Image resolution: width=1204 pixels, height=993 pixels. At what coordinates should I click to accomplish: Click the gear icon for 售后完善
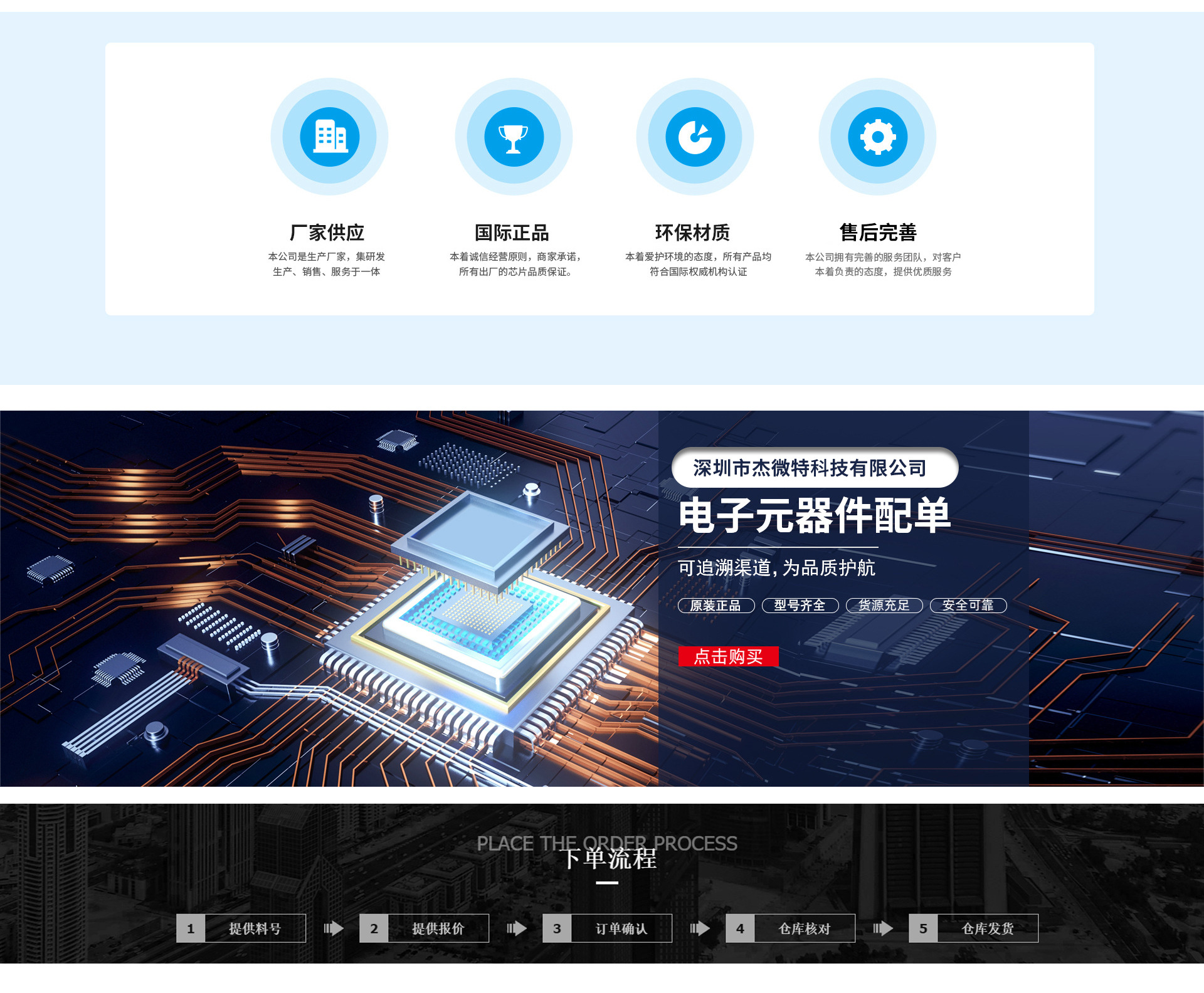[877, 137]
